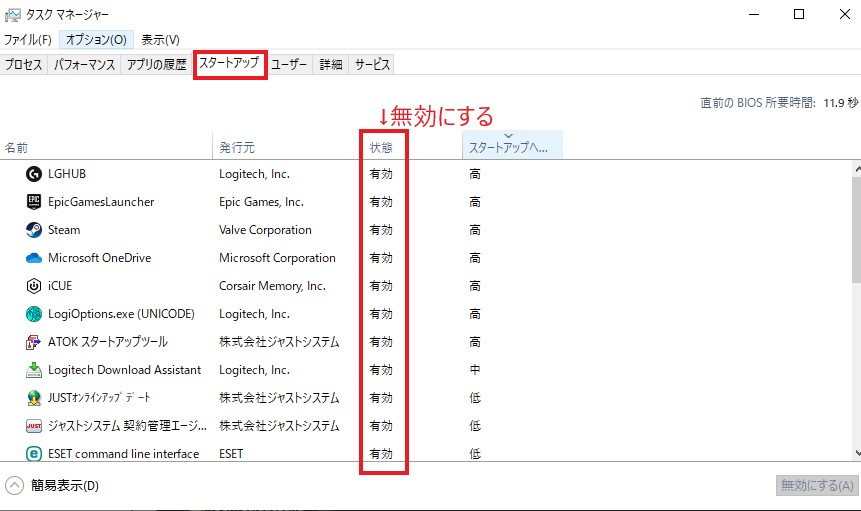
Task: Sort by the 名前 column header
Action: pos(105,147)
